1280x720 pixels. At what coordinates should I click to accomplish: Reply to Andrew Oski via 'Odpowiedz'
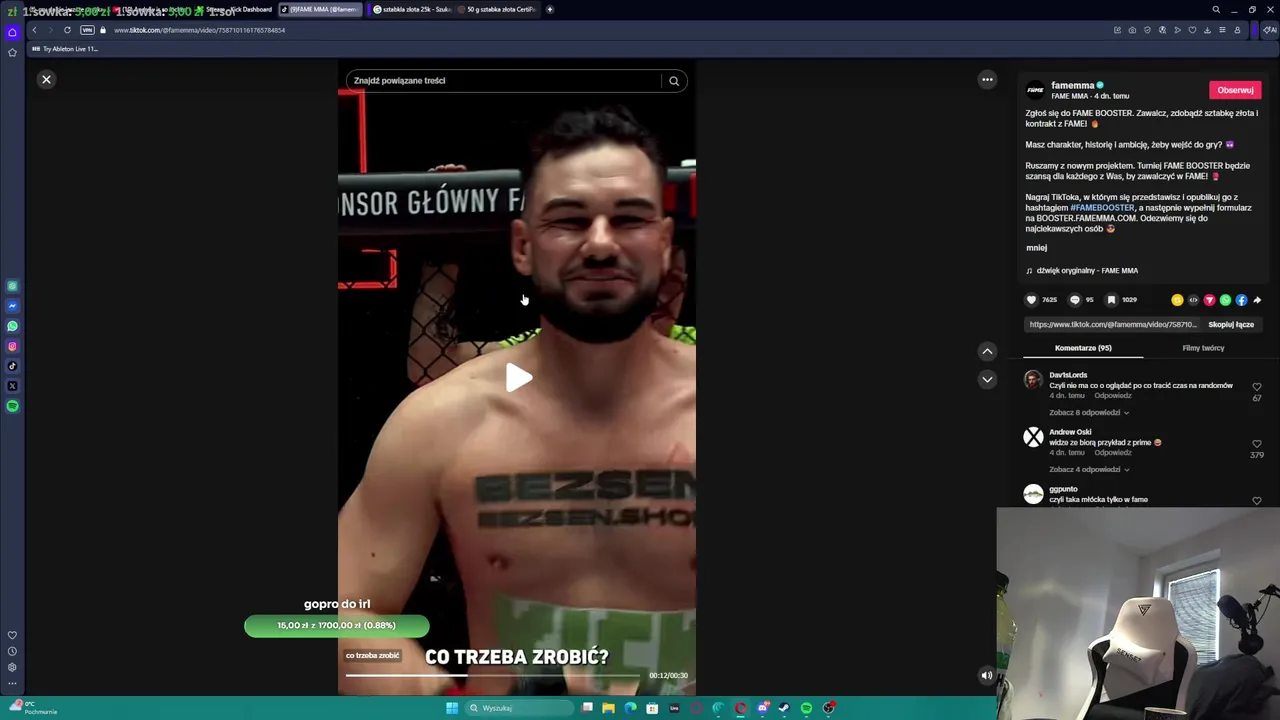pyautogui.click(x=1113, y=453)
